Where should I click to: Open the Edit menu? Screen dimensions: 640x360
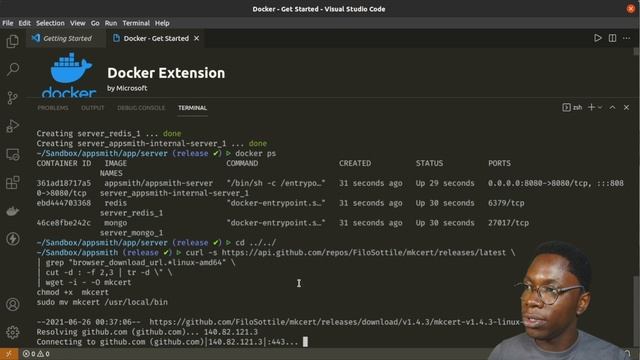[24, 23]
